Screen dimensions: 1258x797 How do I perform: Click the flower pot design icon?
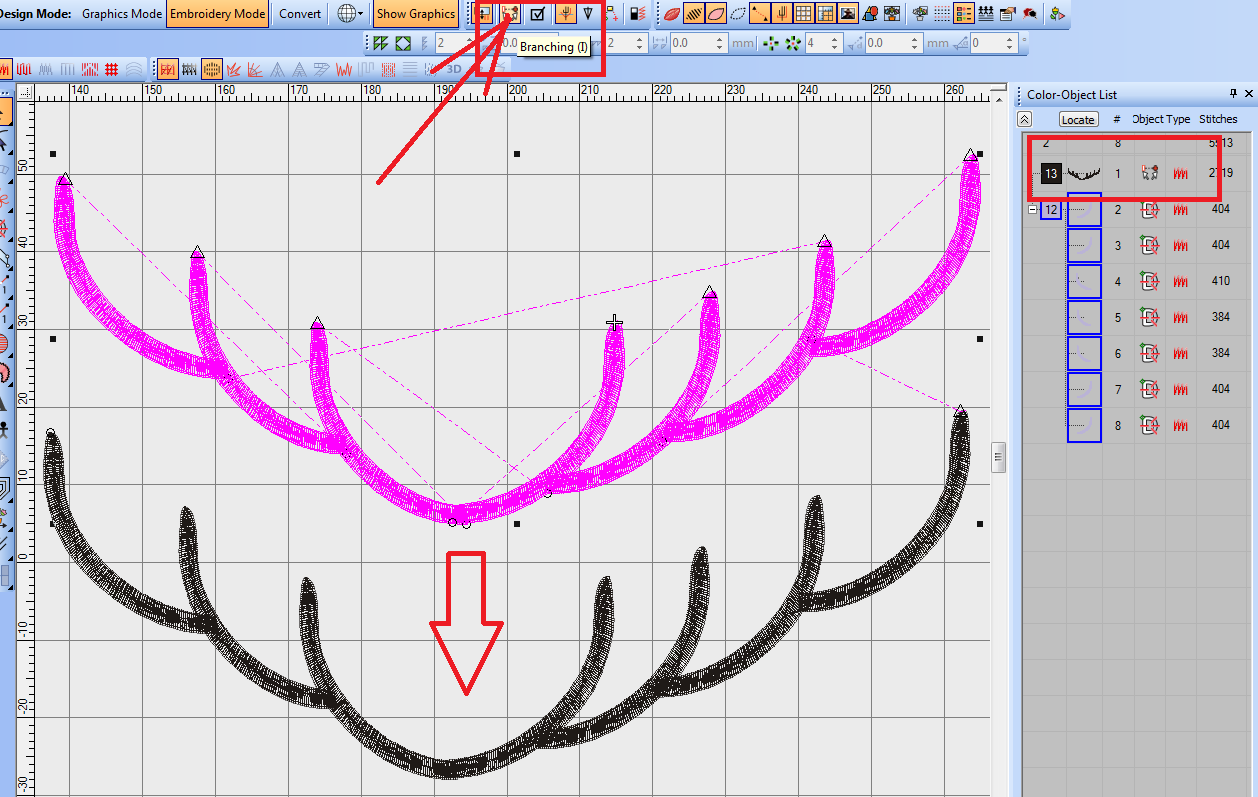892,14
